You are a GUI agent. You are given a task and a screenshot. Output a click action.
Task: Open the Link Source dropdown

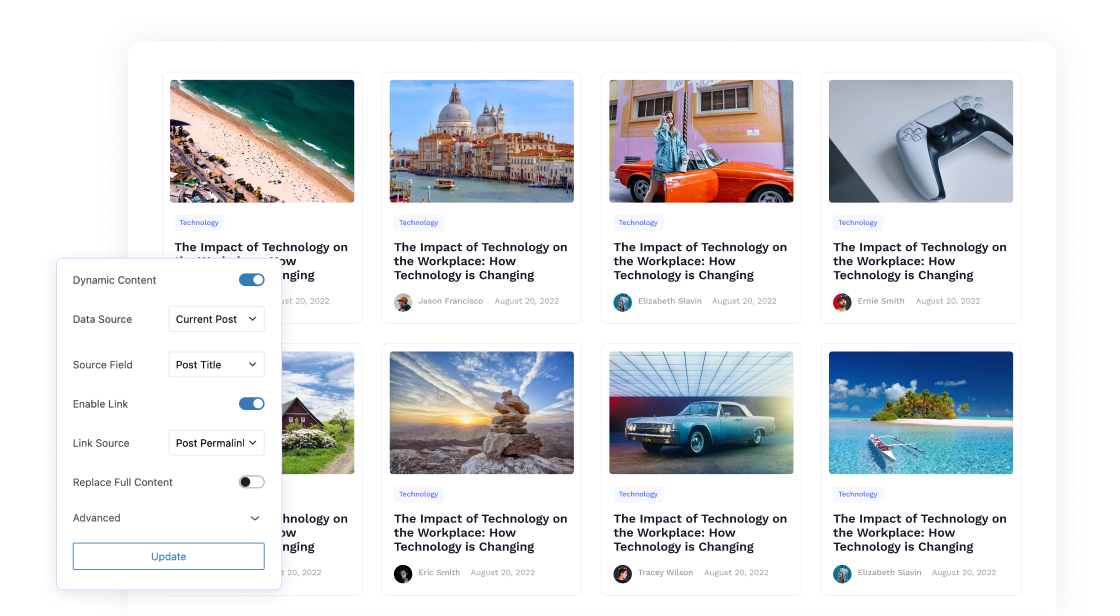pyautogui.click(x=216, y=443)
